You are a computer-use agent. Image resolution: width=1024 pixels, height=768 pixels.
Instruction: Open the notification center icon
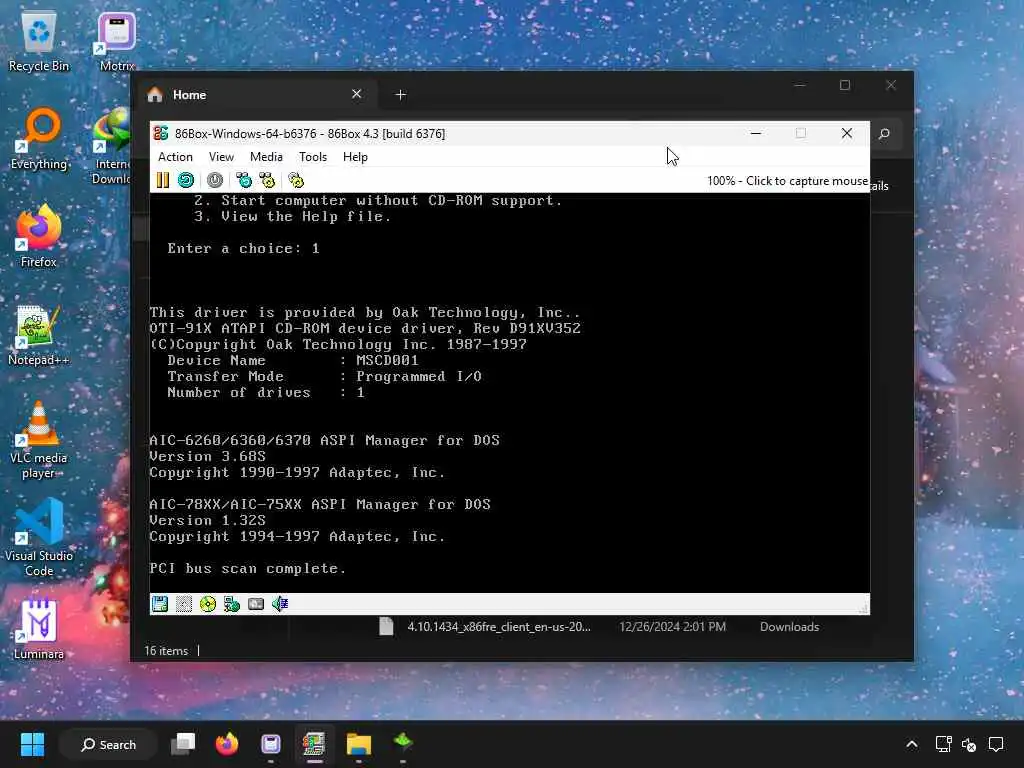[996, 744]
